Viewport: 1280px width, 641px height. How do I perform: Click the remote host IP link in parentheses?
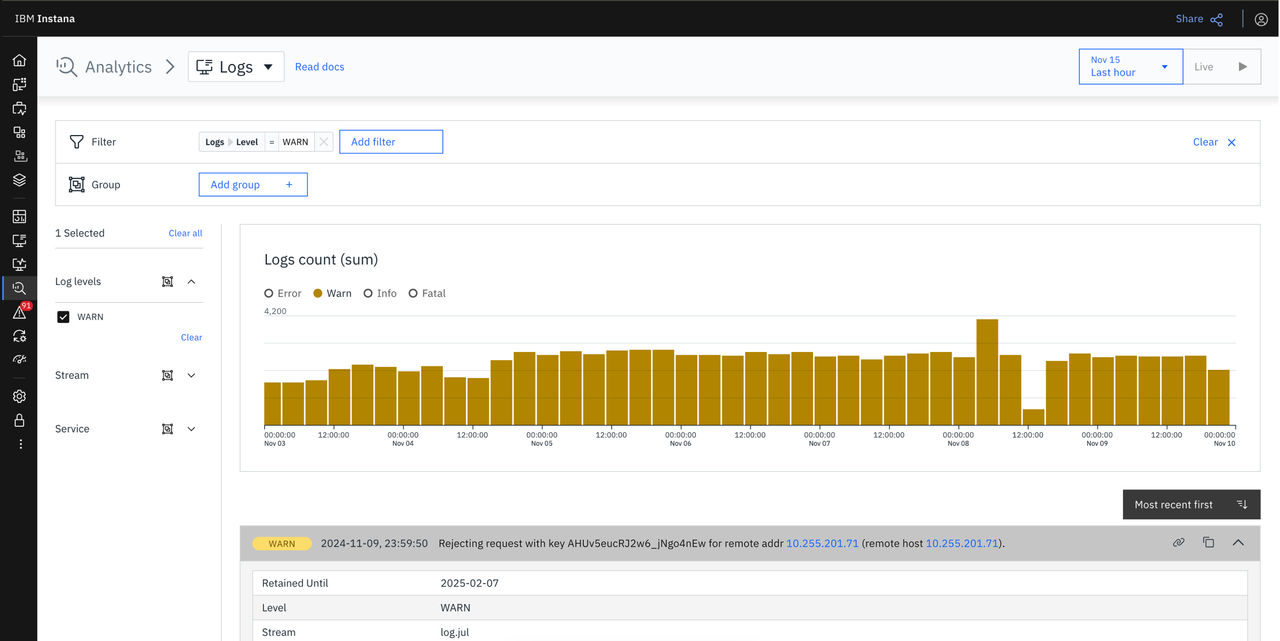[x=962, y=544]
